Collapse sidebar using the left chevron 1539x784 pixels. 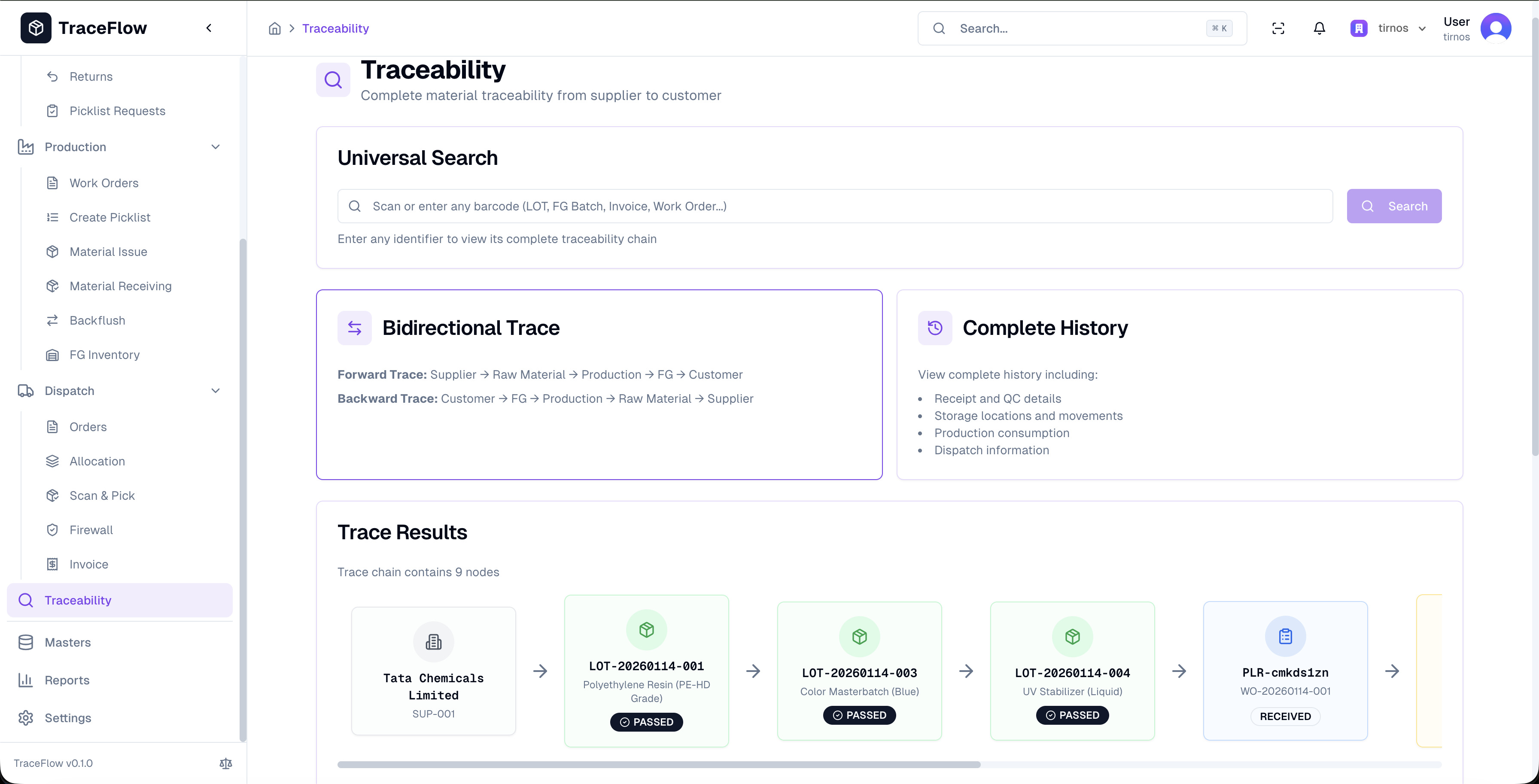209,28
